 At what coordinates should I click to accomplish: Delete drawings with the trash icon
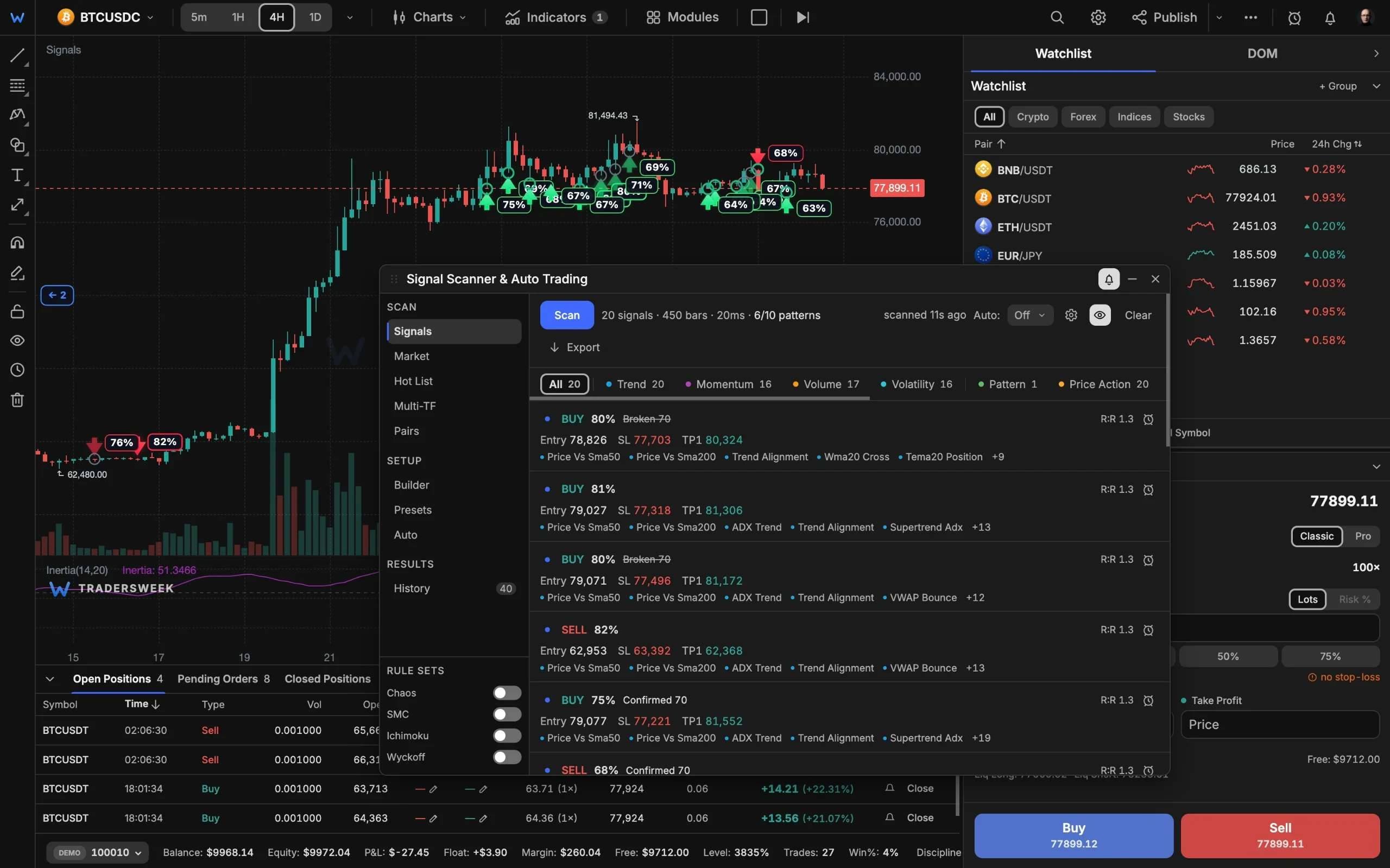[17, 400]
